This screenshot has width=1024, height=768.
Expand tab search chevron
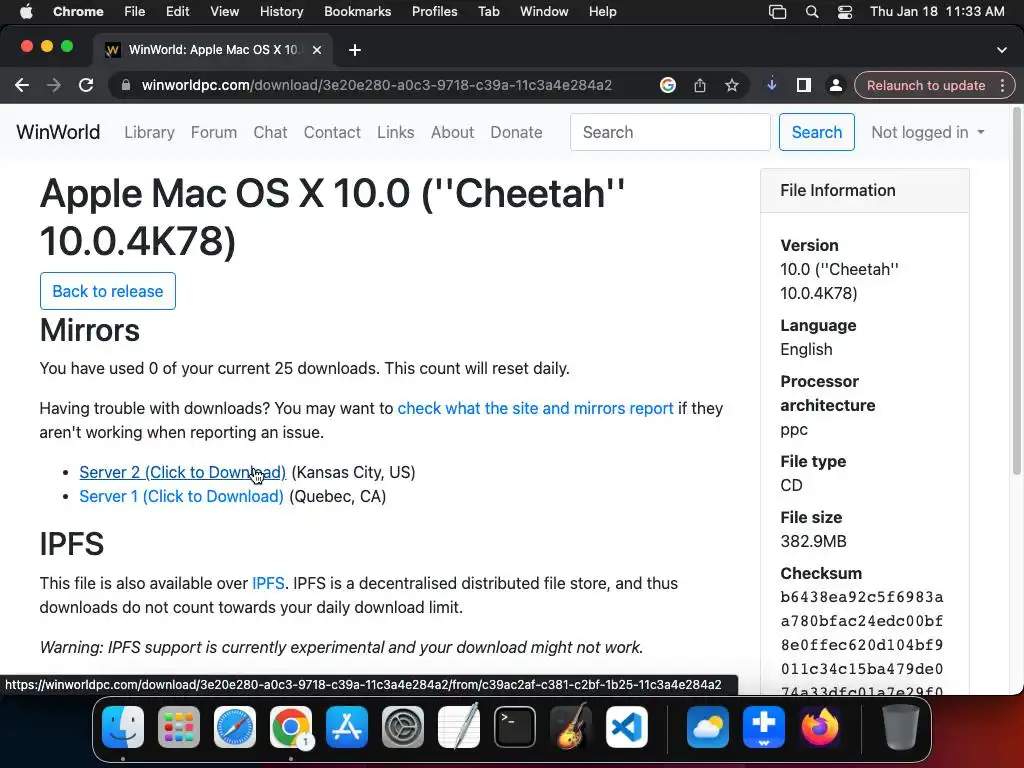coord(1002,50)
